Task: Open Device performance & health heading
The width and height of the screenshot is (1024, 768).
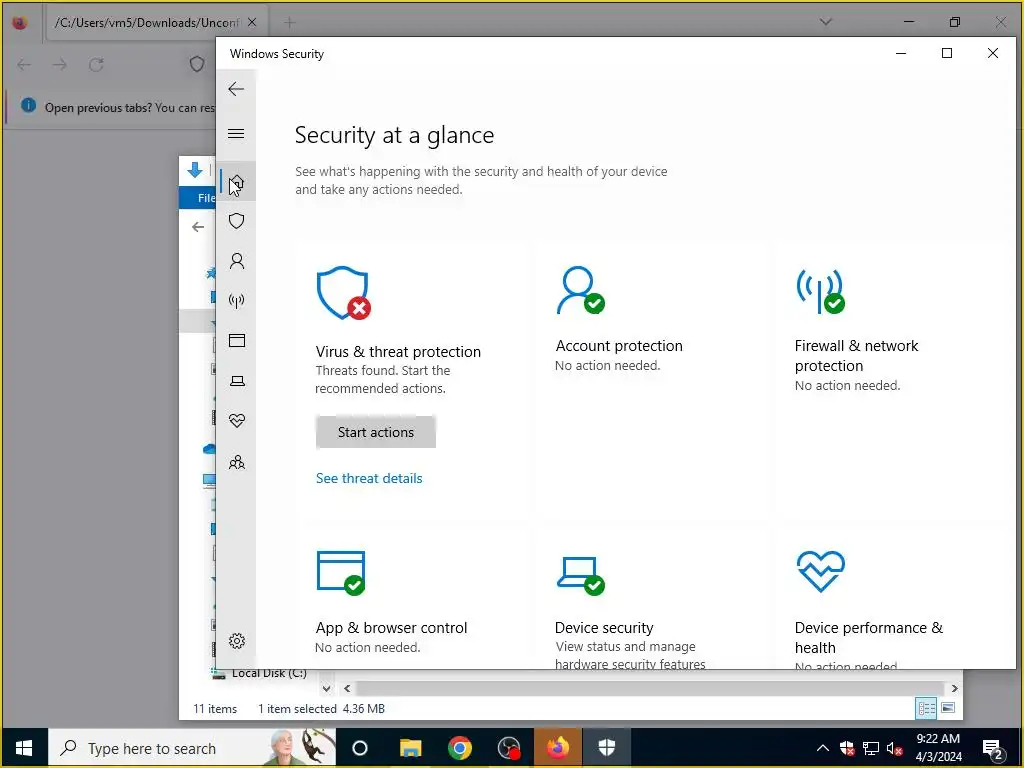Action: pyautogui.click(x=869, y=637)
